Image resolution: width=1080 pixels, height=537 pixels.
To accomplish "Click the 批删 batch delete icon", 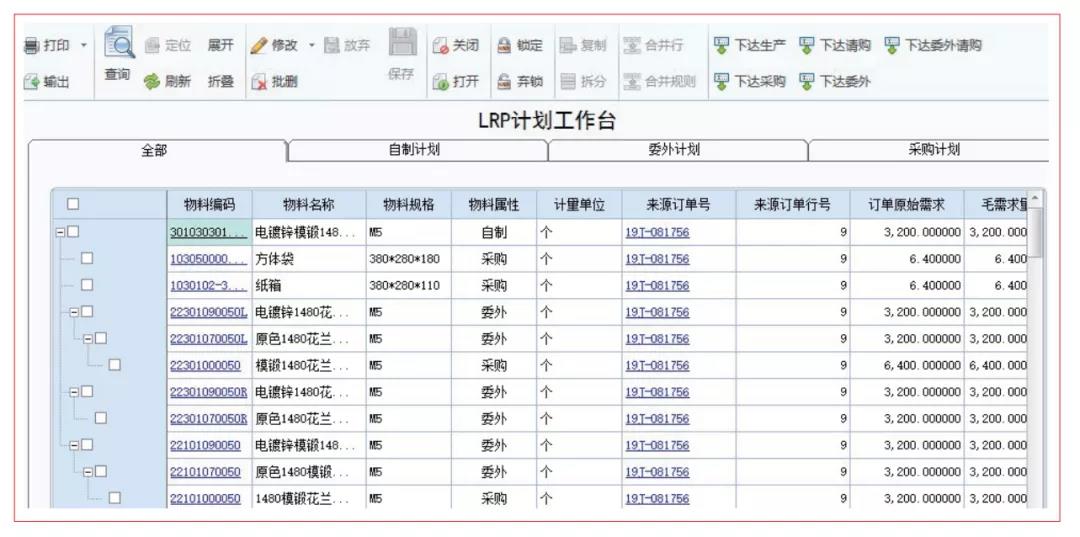I will pyautogui.click(x=259, y=82).
